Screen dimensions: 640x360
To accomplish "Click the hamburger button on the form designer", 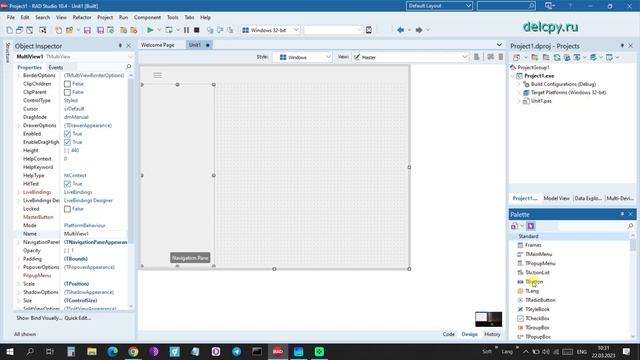I will pos(157,75).
